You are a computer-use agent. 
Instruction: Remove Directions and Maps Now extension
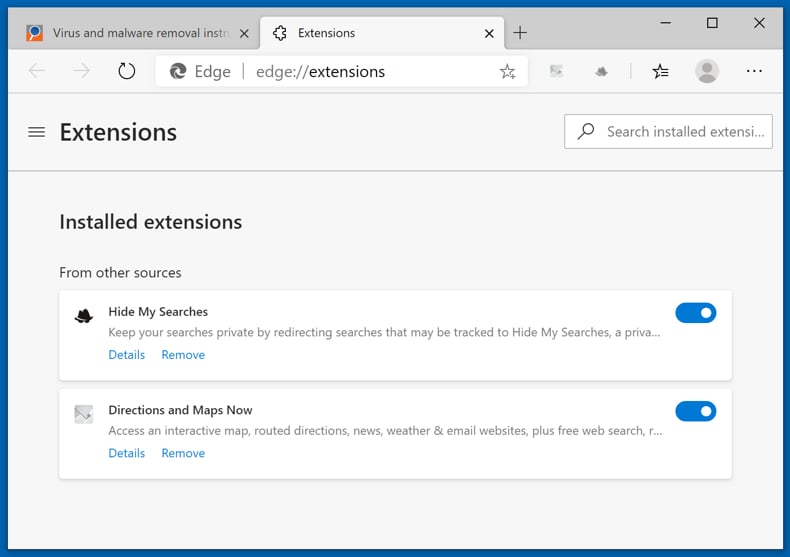(183, 453)
